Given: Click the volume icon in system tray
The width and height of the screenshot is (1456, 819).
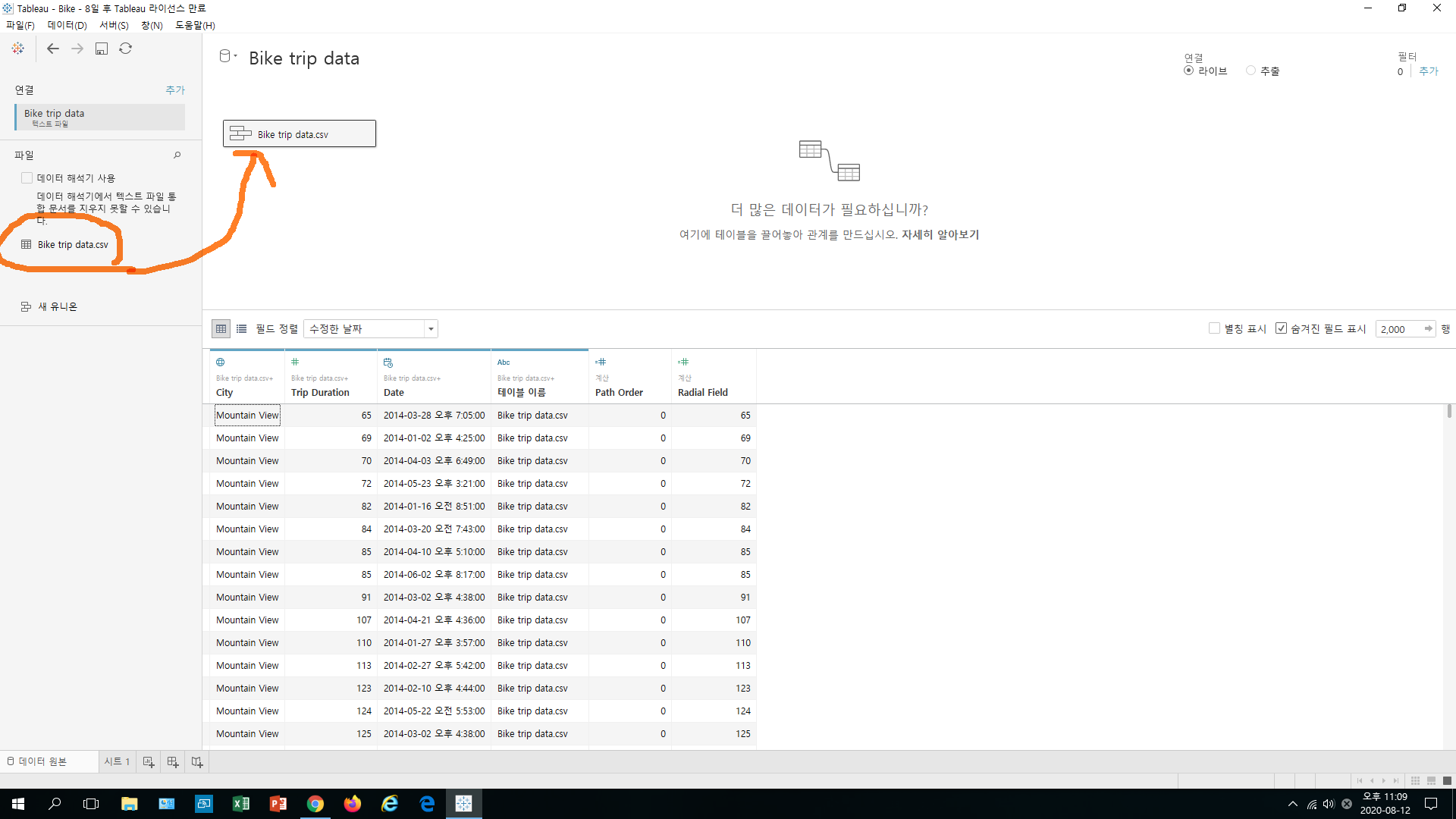Looking at the screenshot, I should (1329, 804).
